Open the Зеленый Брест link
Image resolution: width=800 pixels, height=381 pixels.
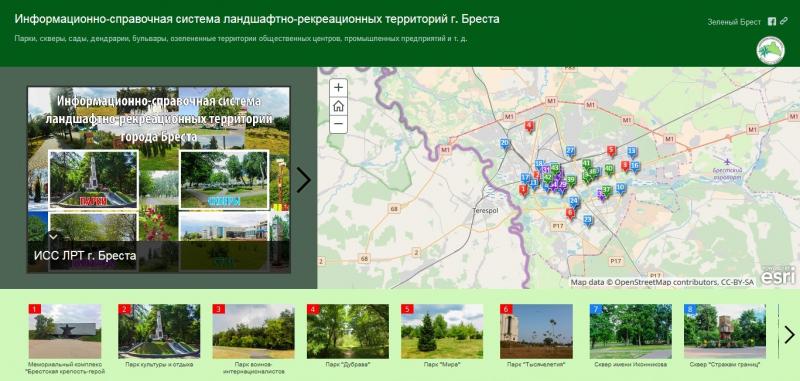pos(734,22)
